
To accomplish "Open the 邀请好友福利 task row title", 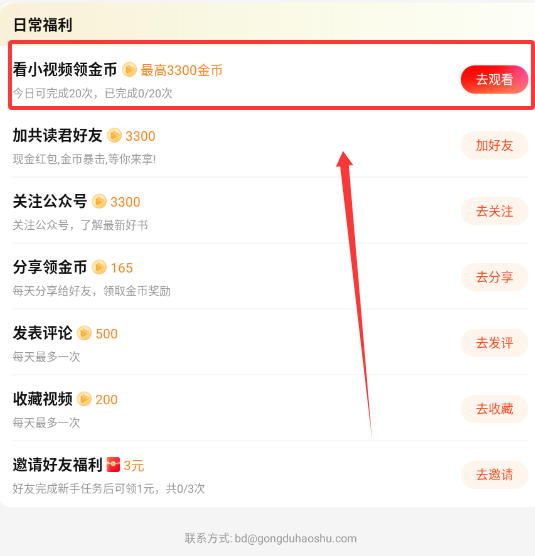I will [57, 465].
